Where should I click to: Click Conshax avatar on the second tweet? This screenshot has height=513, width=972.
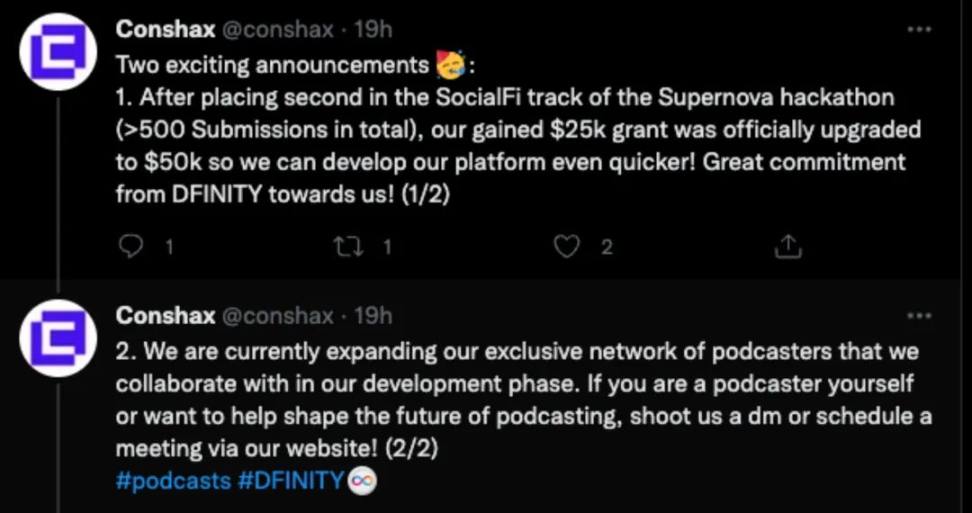(x=58, y=337)
